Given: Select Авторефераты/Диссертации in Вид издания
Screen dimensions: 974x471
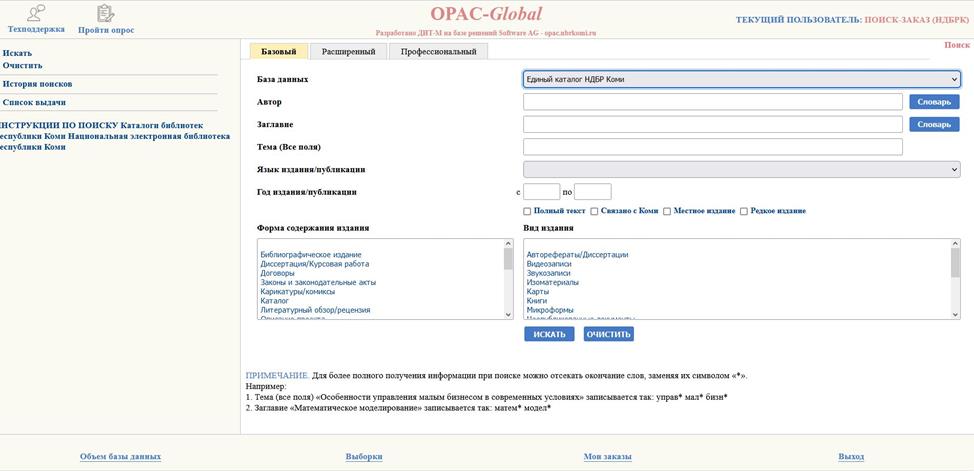Looking at the screenshot, I should (x=578, y=255).
